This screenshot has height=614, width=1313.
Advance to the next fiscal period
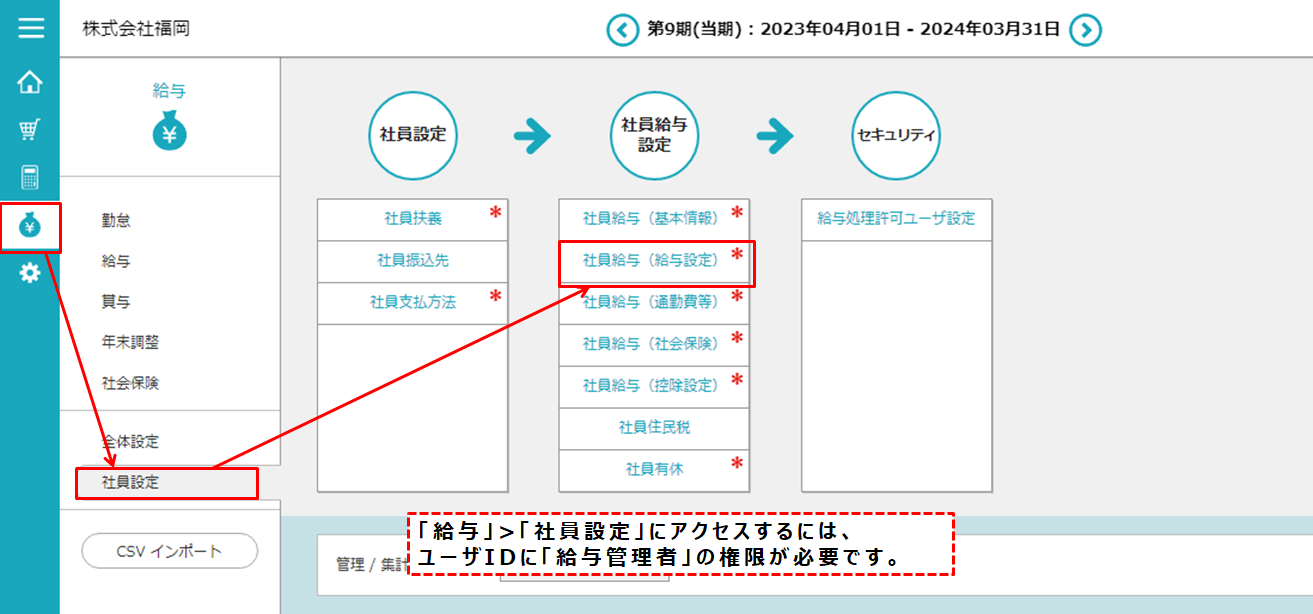pos(1084,29)
